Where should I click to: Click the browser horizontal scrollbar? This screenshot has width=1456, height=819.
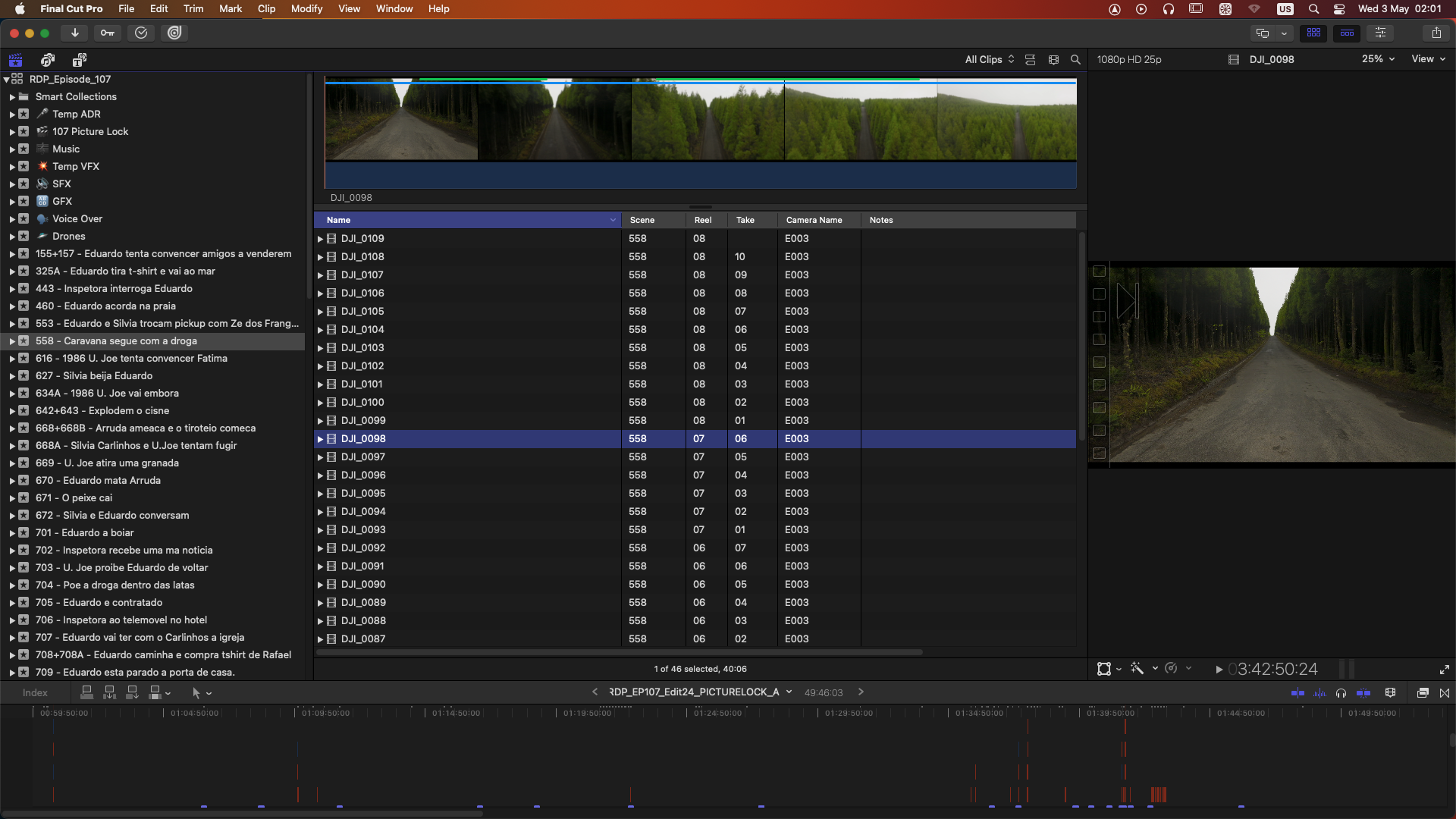pyautogui.click(x=619, y=651)
